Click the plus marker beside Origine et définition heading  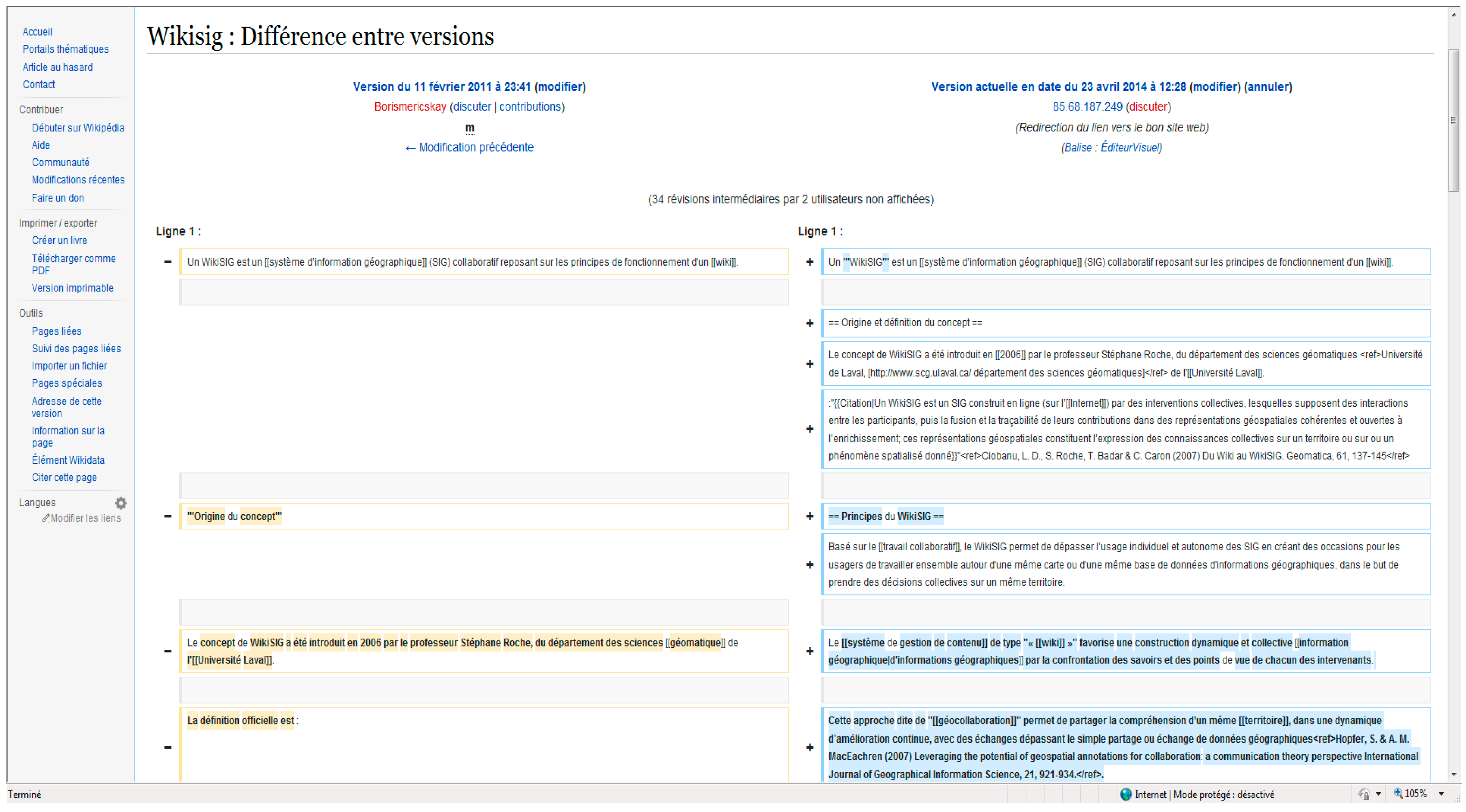[x=810, y=323]
